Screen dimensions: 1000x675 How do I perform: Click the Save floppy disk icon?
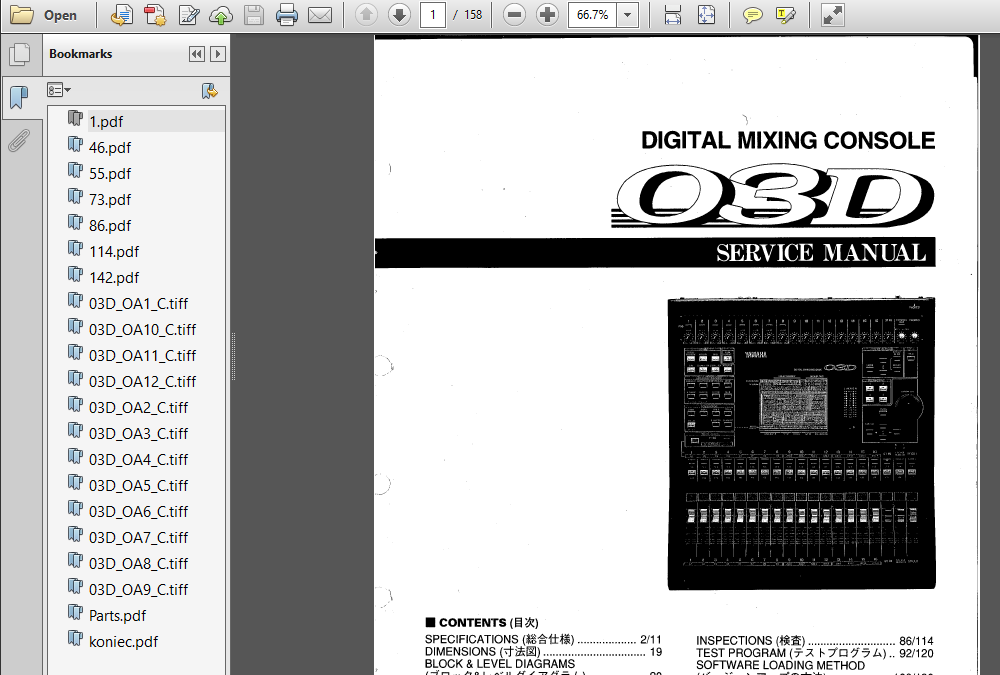(253, 15)
